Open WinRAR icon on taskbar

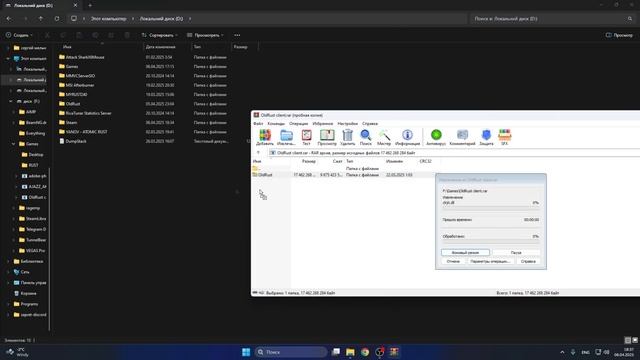(x=394, y=352)
